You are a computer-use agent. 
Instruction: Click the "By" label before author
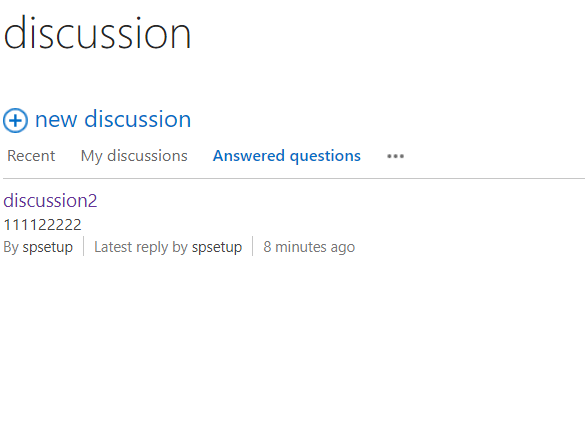coord(11,247)
